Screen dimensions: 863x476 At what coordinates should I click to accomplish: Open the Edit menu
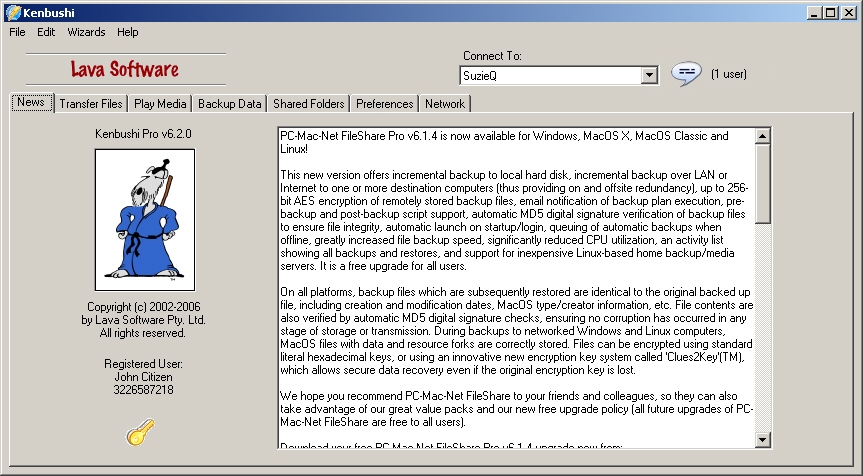click(46, 32)
